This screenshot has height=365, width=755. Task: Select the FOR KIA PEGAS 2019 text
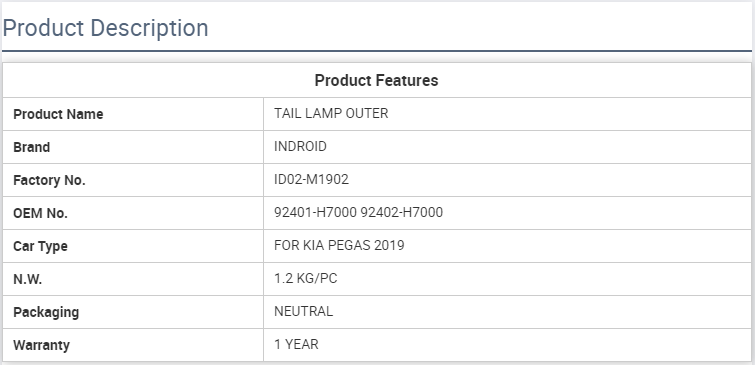click(x=339, y=246)
